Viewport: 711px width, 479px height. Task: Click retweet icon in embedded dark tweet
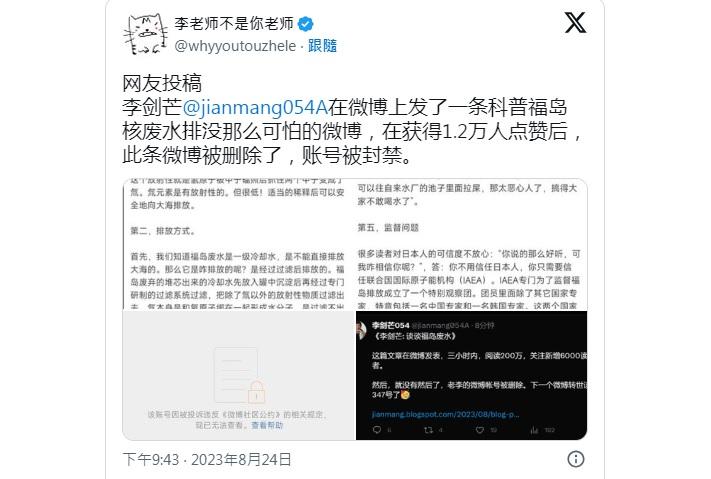click(x=428, y=430)
